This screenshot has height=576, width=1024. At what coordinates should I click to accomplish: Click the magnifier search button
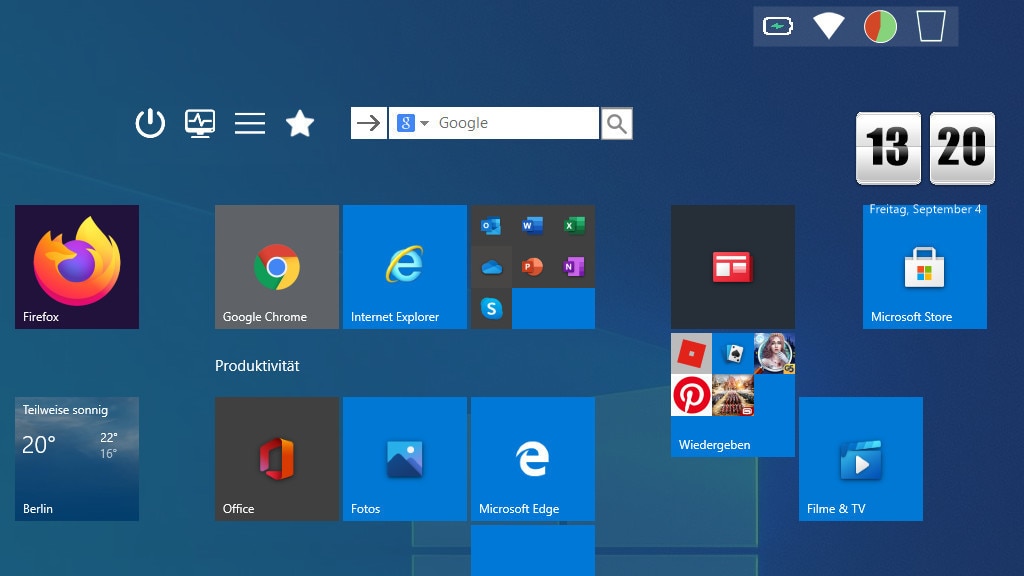616,123
